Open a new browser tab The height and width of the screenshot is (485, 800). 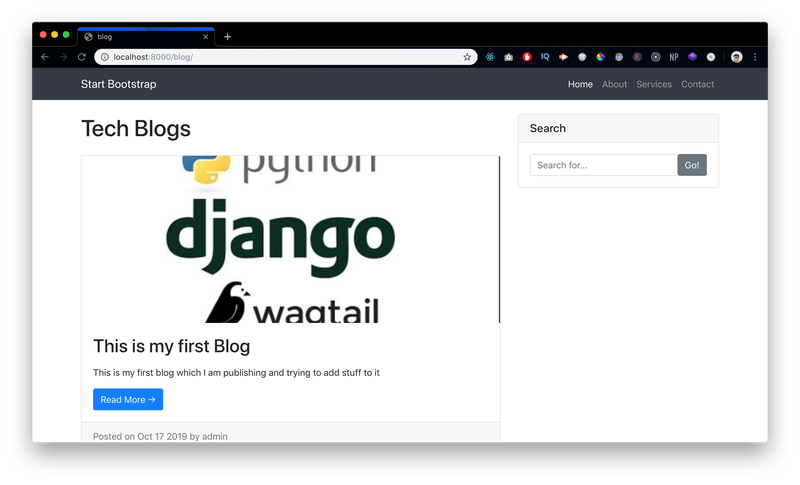pos(228,37)
